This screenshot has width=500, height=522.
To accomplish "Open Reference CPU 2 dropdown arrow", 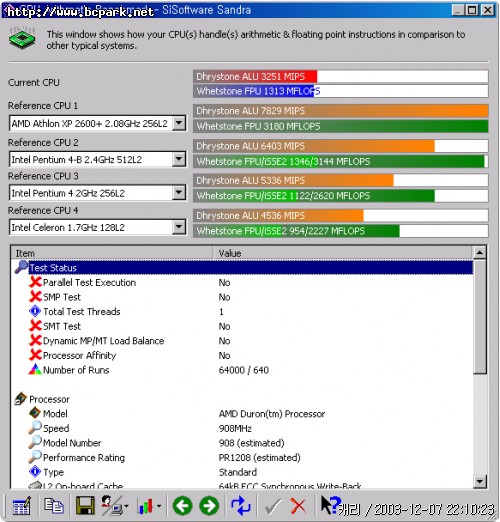I will pos(179,159).
